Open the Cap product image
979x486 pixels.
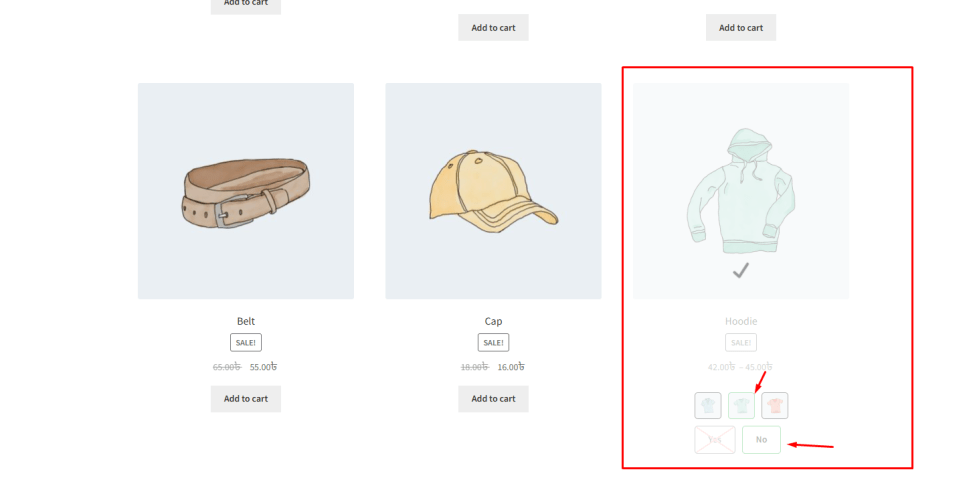493,191
